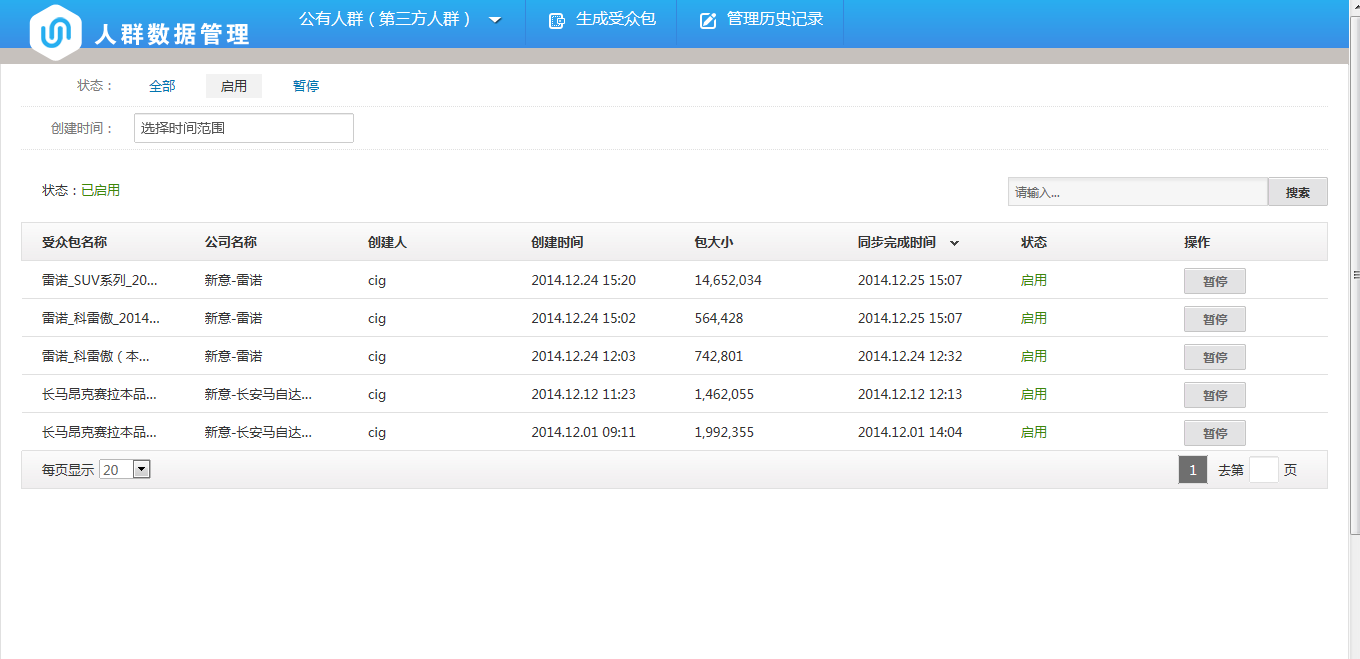Click the 雷诺_科雷傲（本... package name

point(96,356)
